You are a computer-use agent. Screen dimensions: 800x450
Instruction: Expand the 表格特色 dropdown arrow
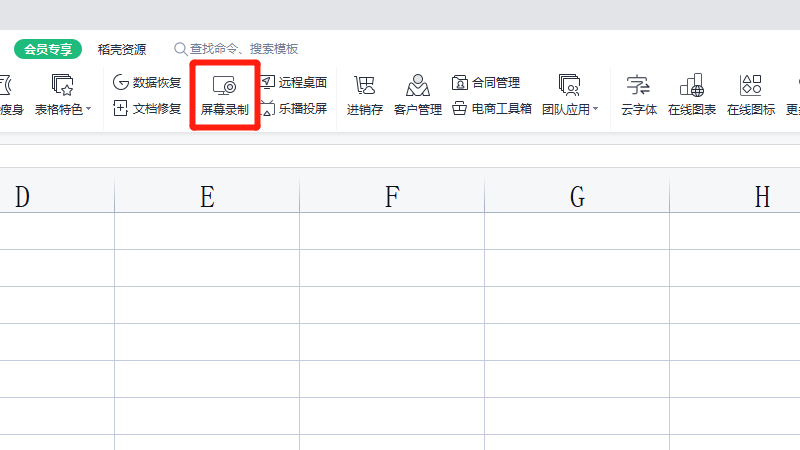tap(88, 109)
